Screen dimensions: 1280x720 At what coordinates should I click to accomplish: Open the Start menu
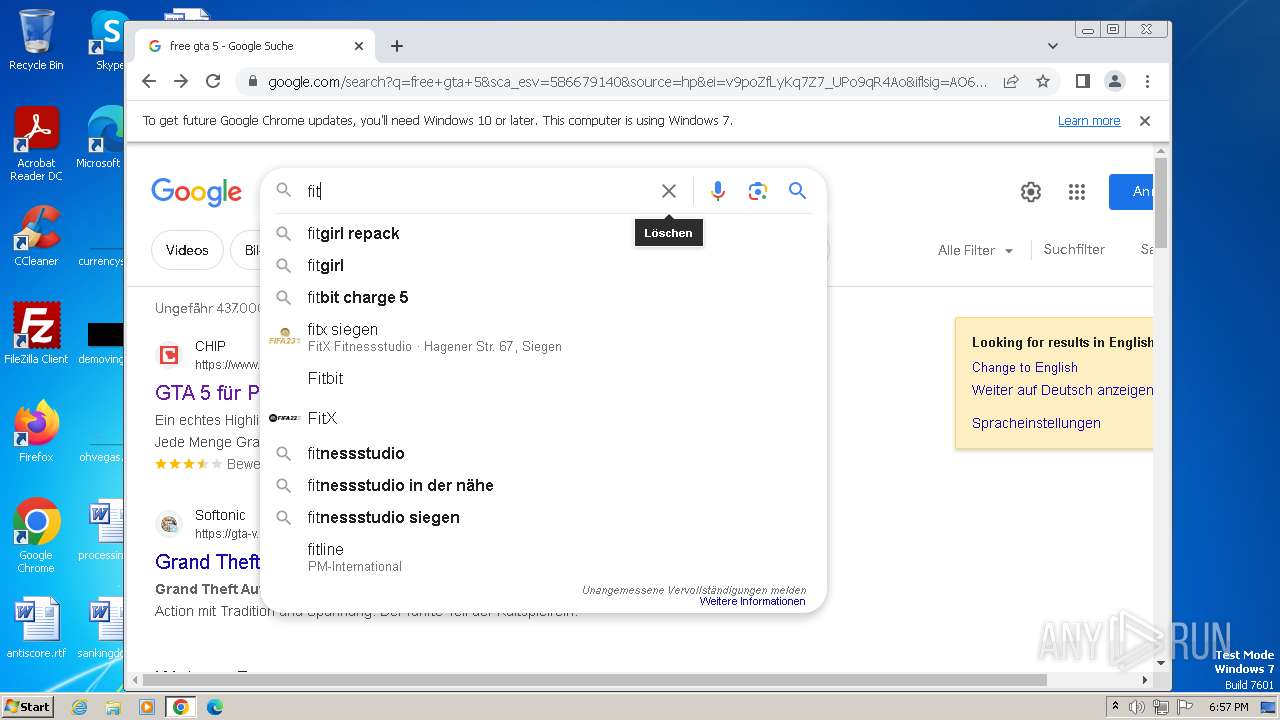point(27,706)
